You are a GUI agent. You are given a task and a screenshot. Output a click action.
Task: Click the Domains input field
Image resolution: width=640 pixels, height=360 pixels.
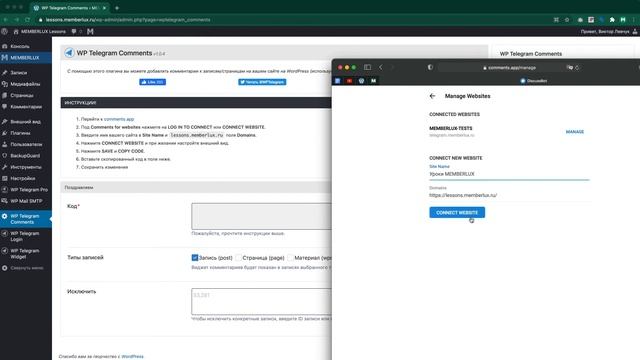point(509,195)
